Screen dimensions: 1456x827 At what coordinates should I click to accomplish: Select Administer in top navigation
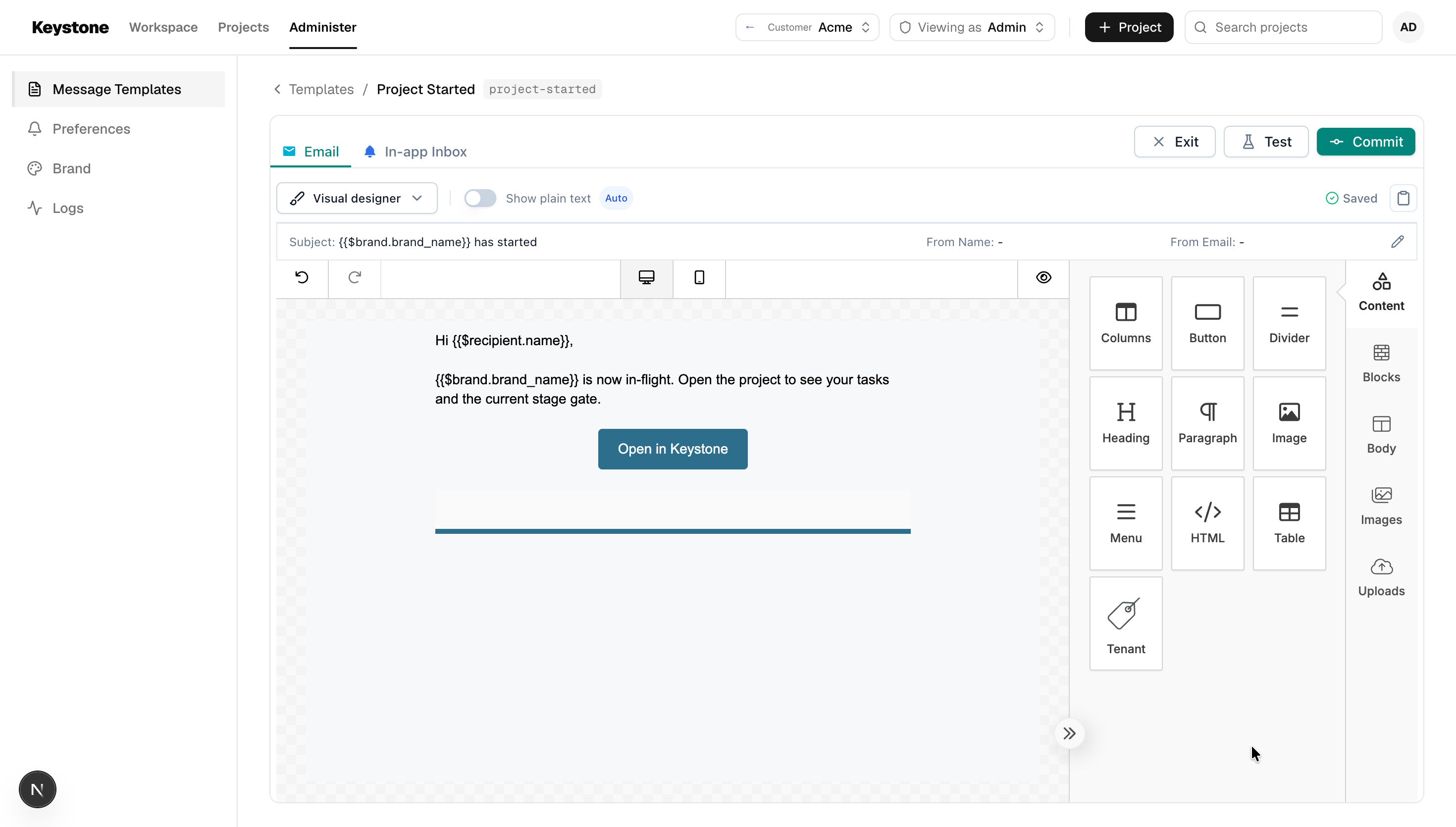coord(322,27)
